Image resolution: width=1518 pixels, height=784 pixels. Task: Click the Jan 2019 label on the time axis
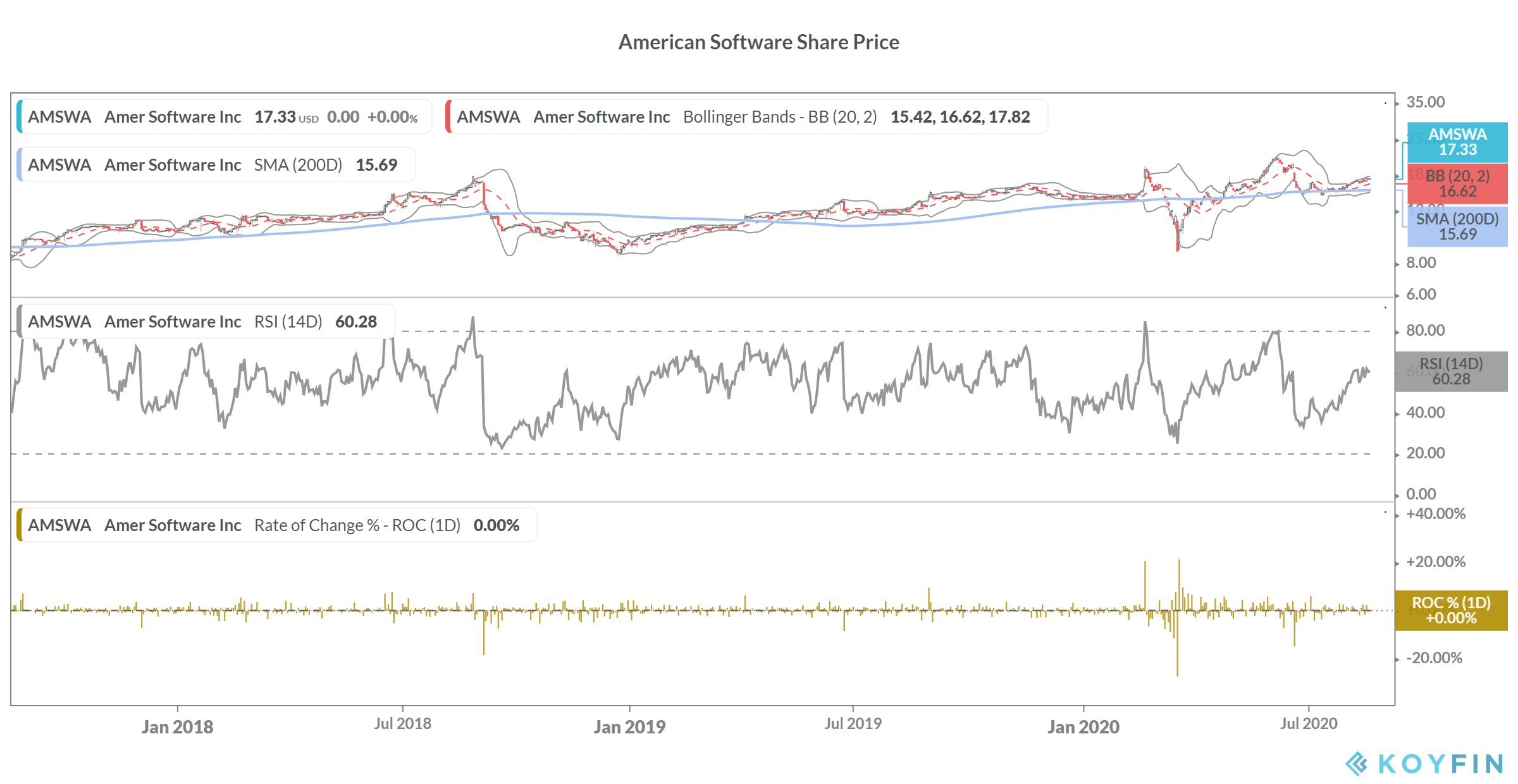(629, 726)
